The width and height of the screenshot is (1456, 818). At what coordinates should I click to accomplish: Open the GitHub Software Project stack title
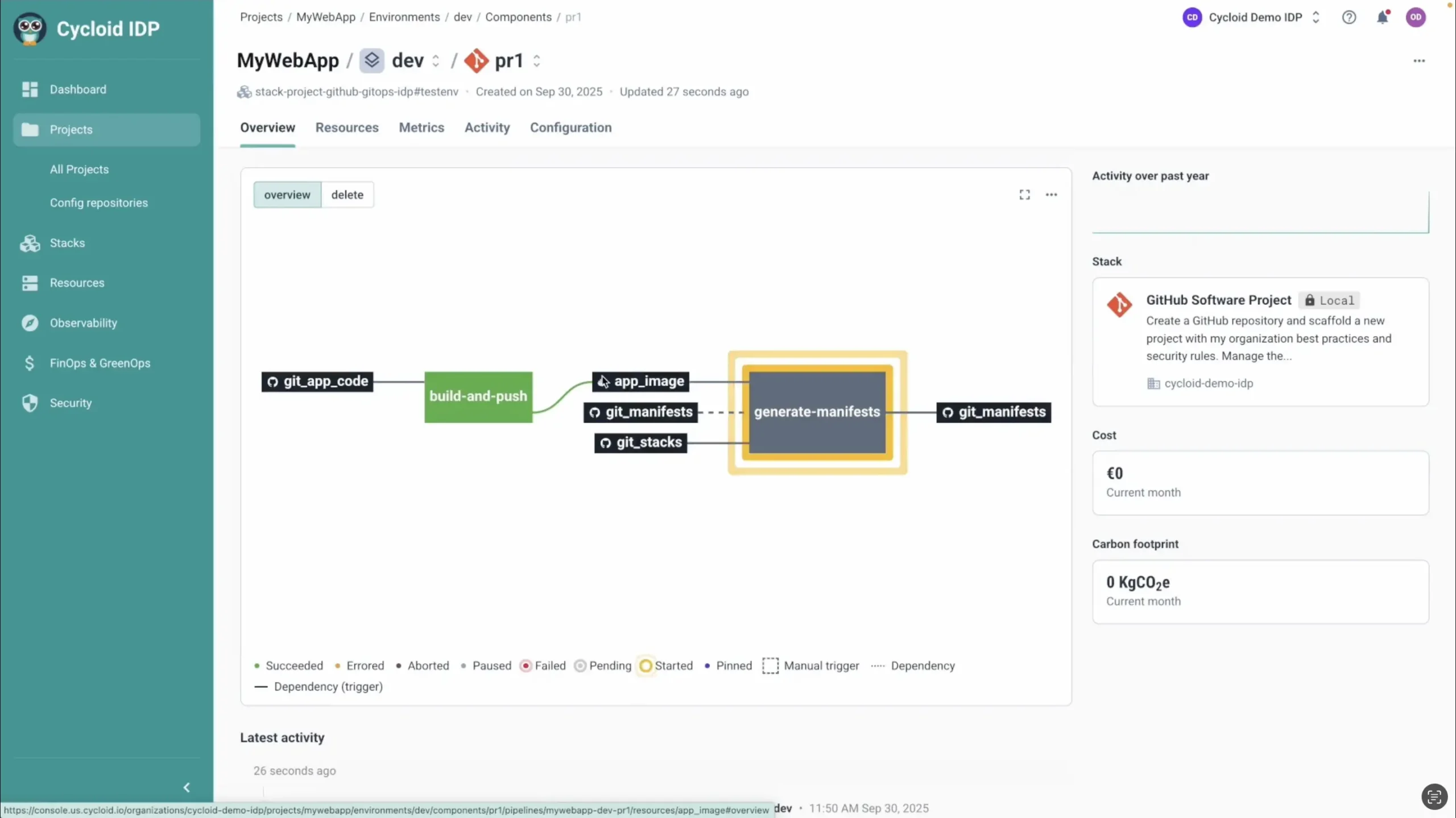pyautogui.click(x=1219, y=300)
